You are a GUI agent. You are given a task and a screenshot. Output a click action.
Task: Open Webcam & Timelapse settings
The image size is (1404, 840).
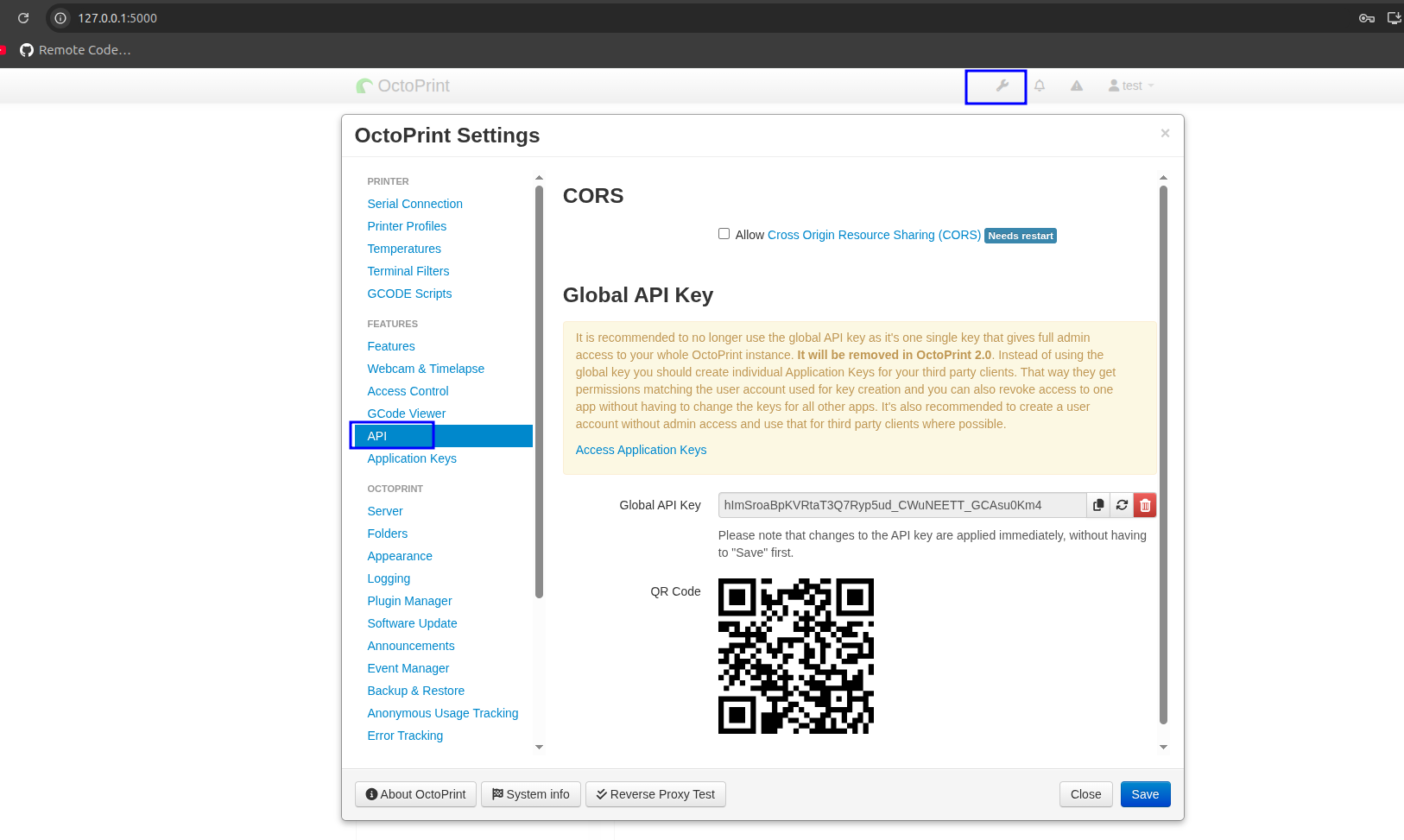pyautogui.click(x=426, y=369)
